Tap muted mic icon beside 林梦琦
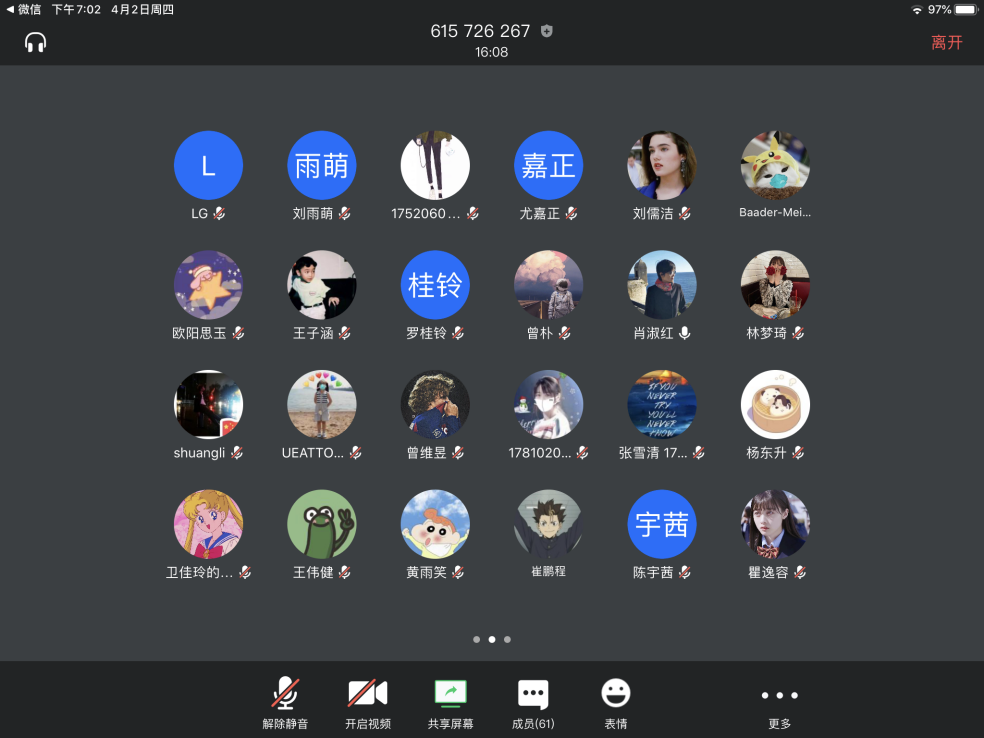Viewport: 984px width, 738px height. click(x=798, y=333)
